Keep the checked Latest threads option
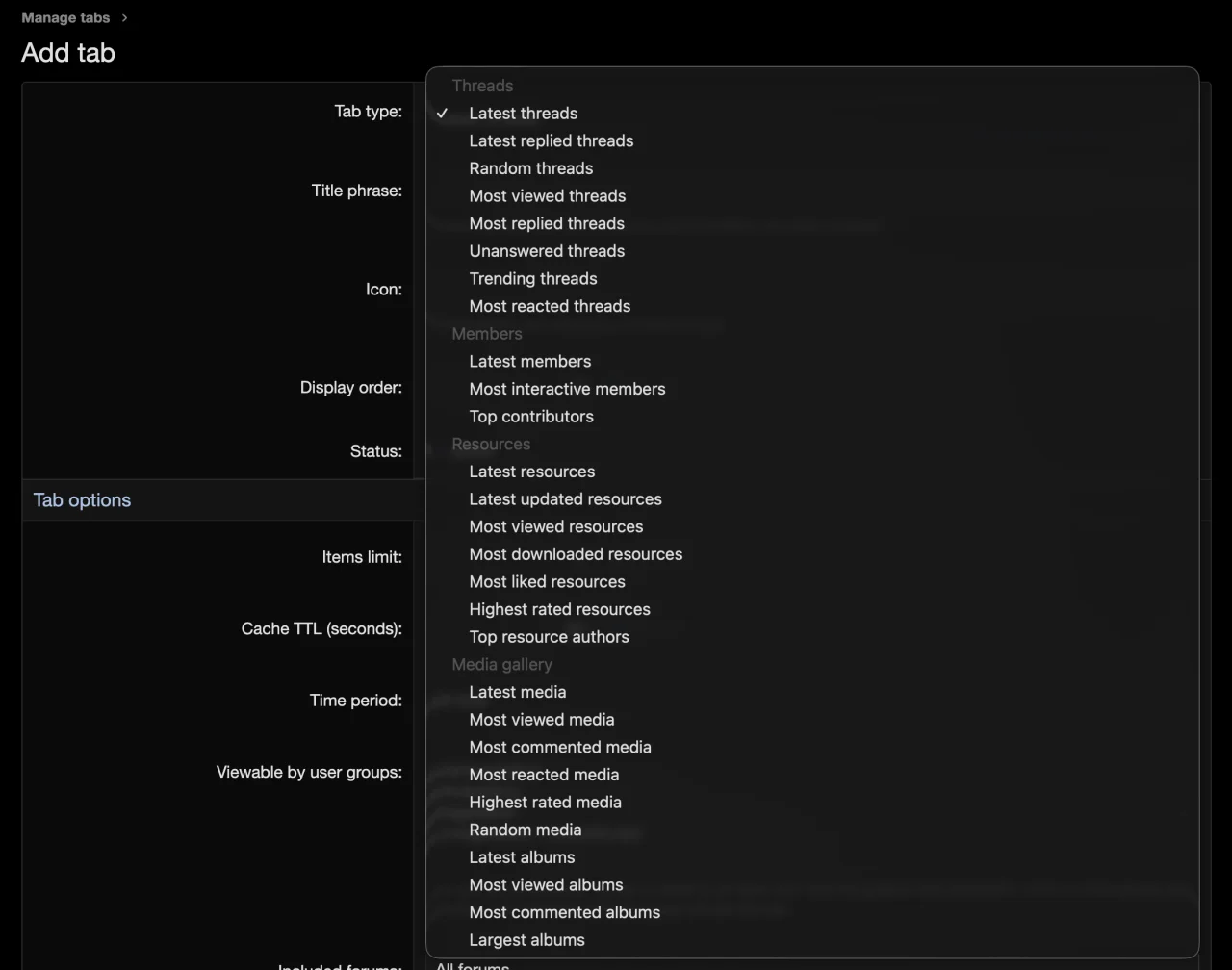This screenshot has width=1232, height=970. point(523,114)
